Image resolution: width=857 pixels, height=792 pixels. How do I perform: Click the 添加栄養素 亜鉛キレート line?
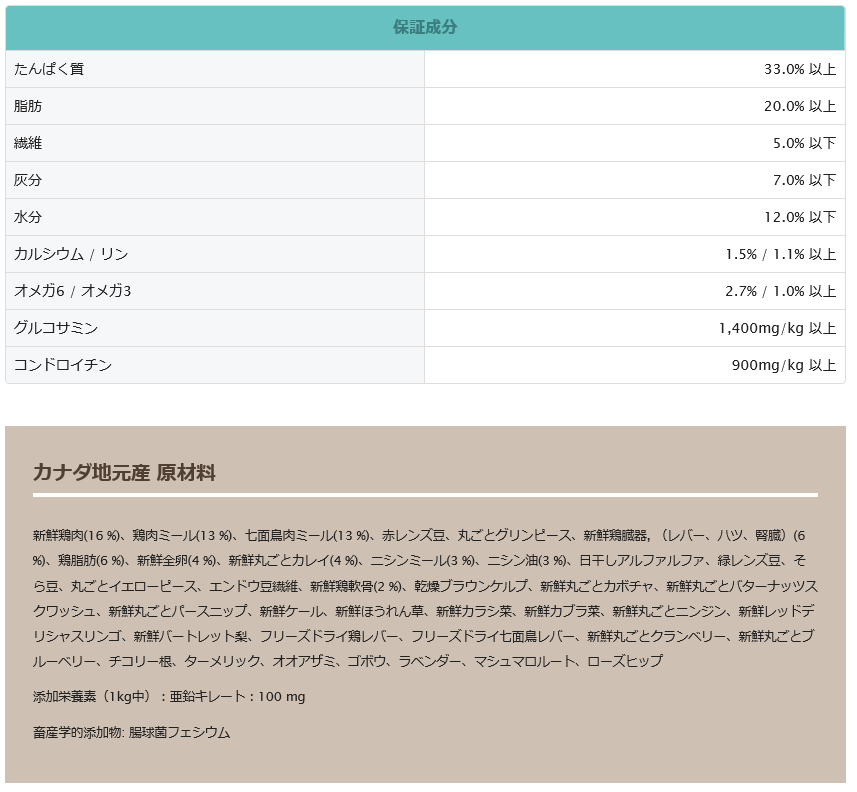[169, 696]
